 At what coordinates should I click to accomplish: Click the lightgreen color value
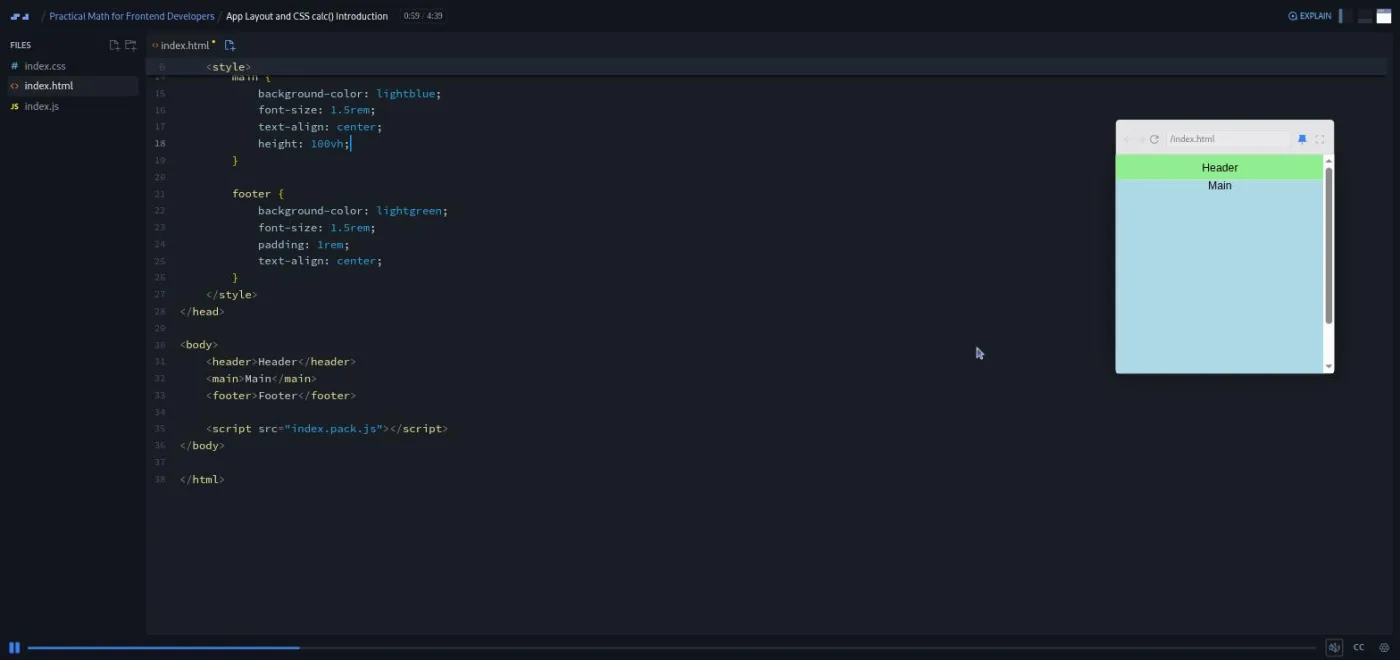click(x=409, y=211)
